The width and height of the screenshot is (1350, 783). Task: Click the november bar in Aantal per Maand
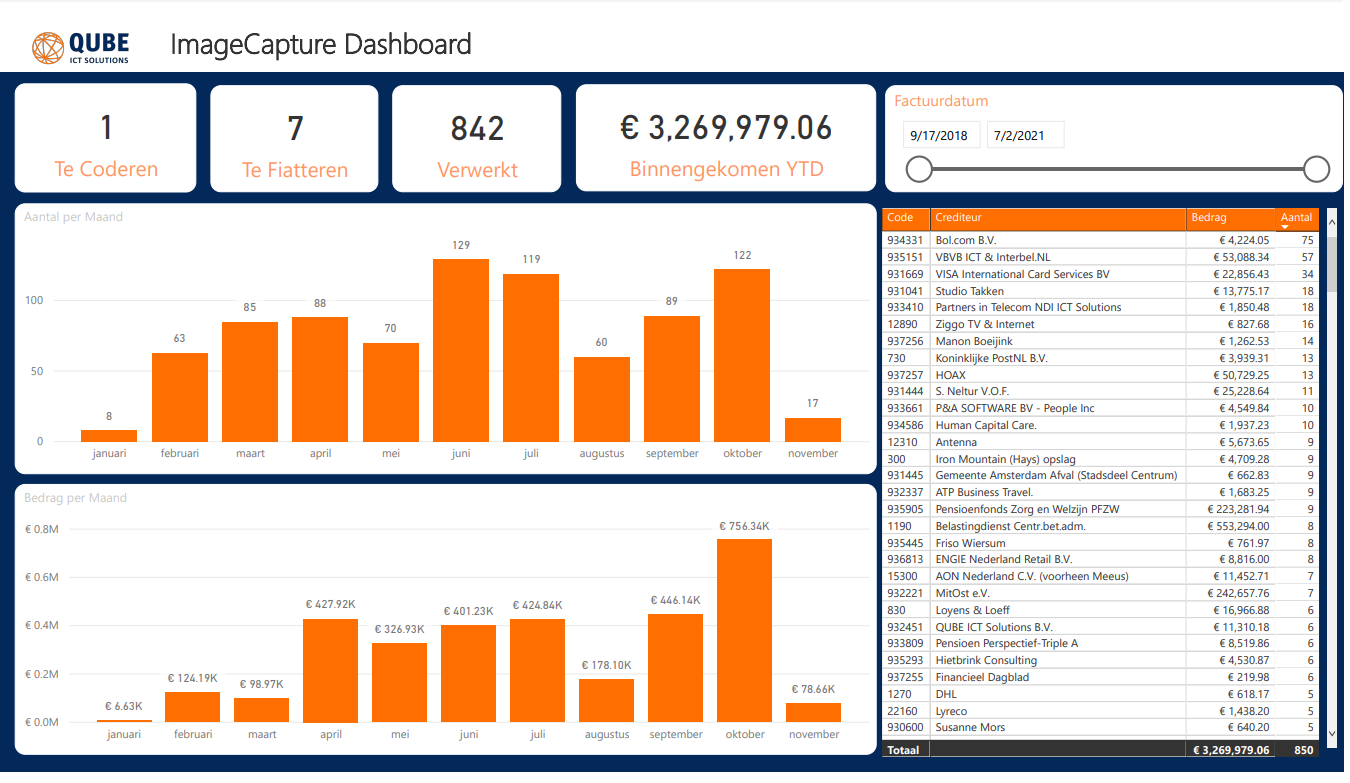(813, 430)
